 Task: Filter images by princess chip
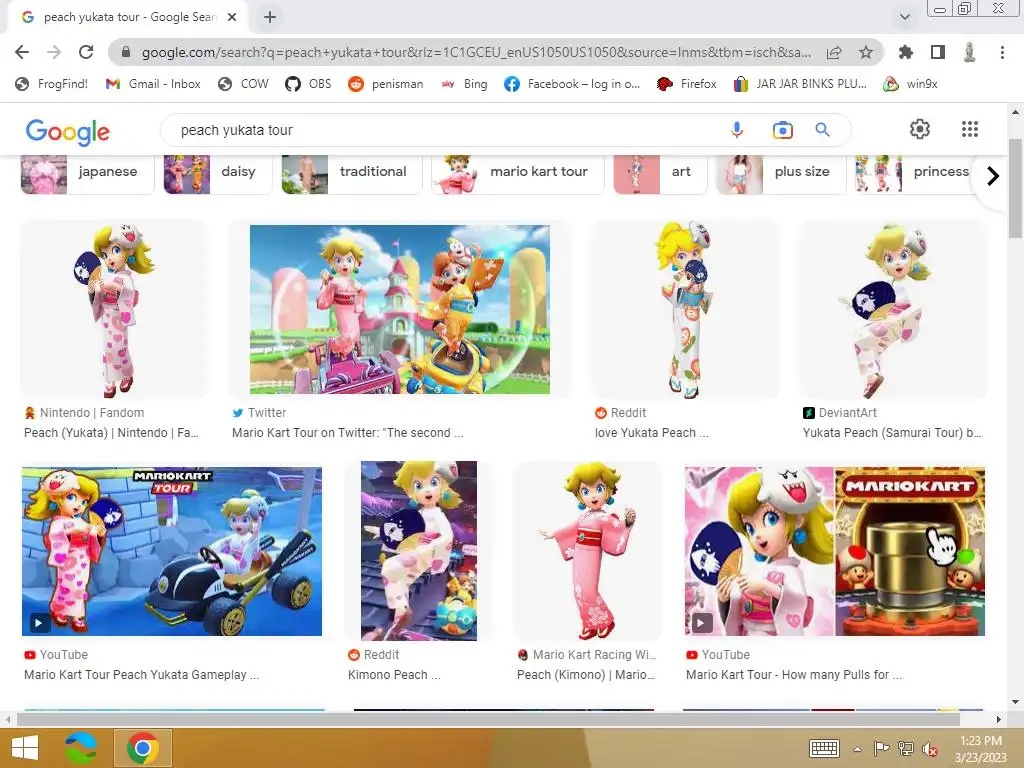(x=913, y=174)
